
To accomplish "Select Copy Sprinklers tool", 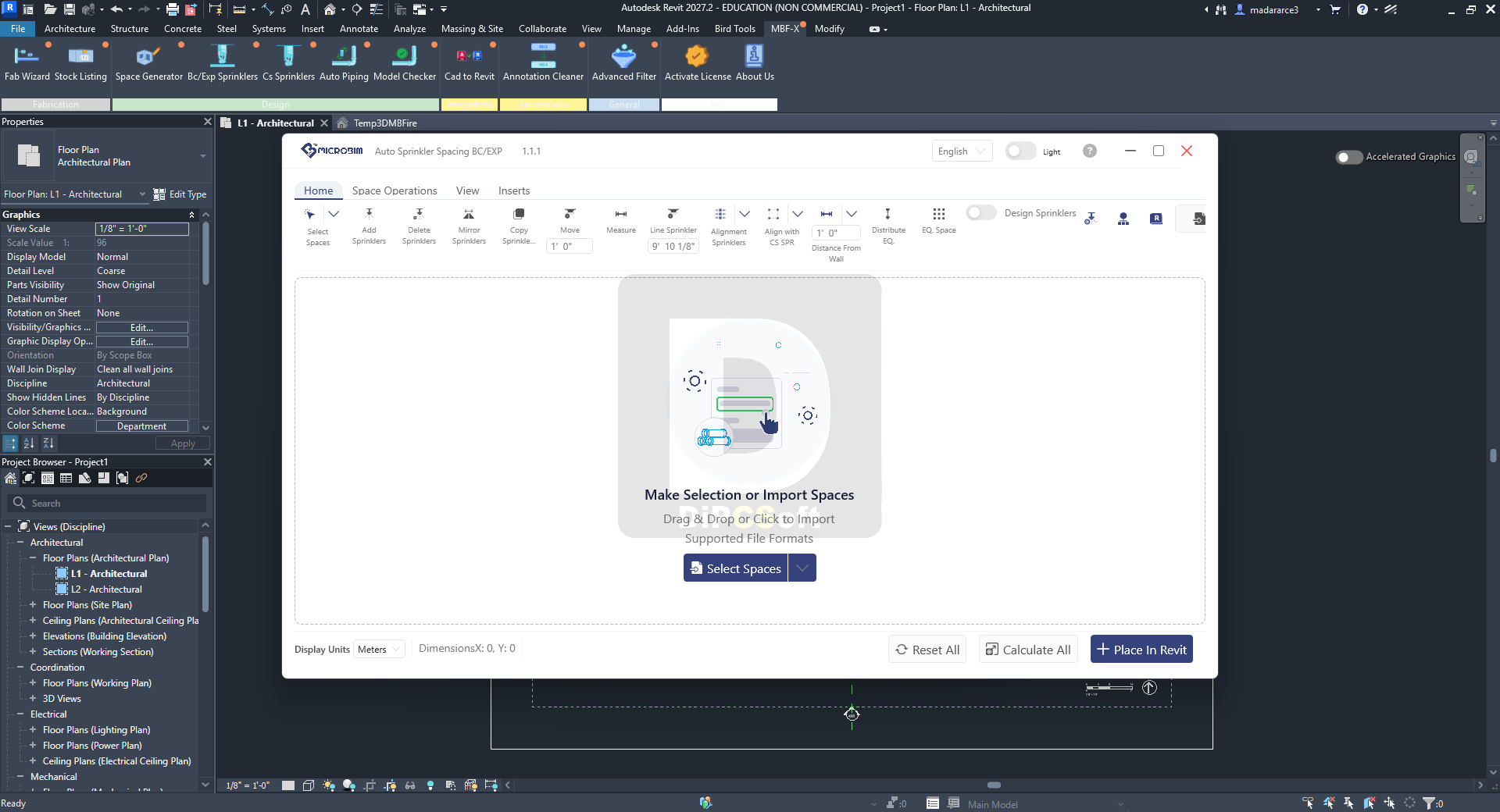I will [x=519, y=226].
